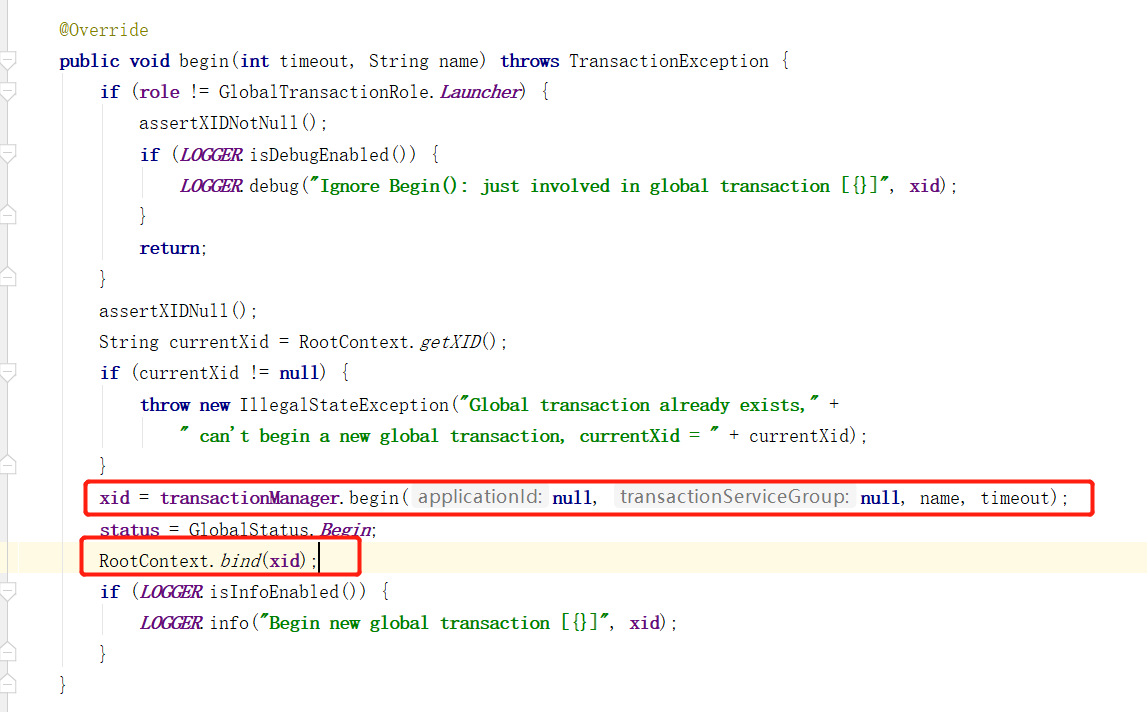This screenshot has height=712, width=1147.
Task: Click "currentXid" in the String declaration line
Action: pyautogui.click(x=219, y=342)
